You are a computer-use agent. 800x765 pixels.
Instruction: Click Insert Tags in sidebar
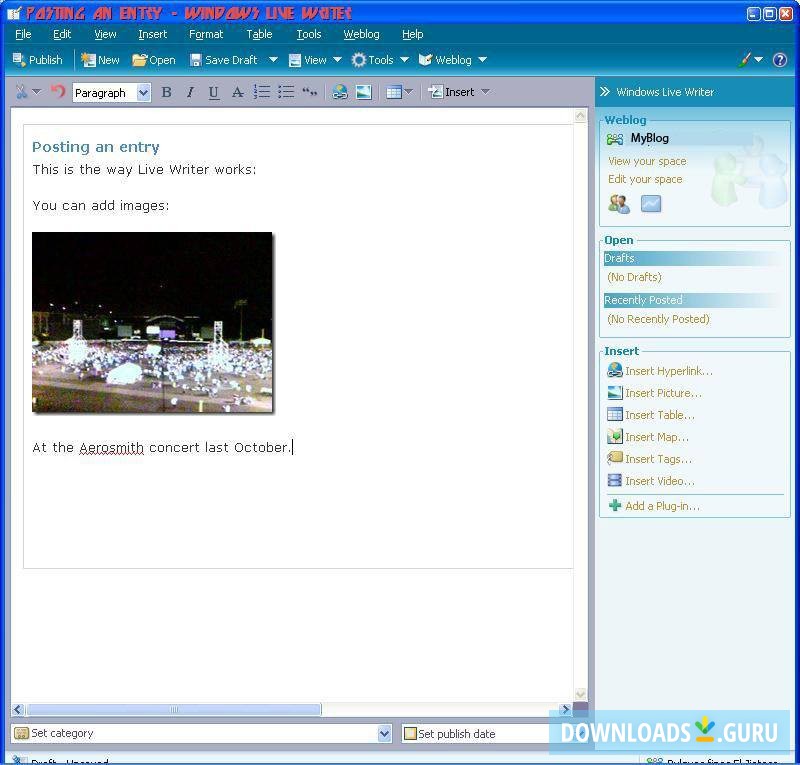tap(649, 459)
